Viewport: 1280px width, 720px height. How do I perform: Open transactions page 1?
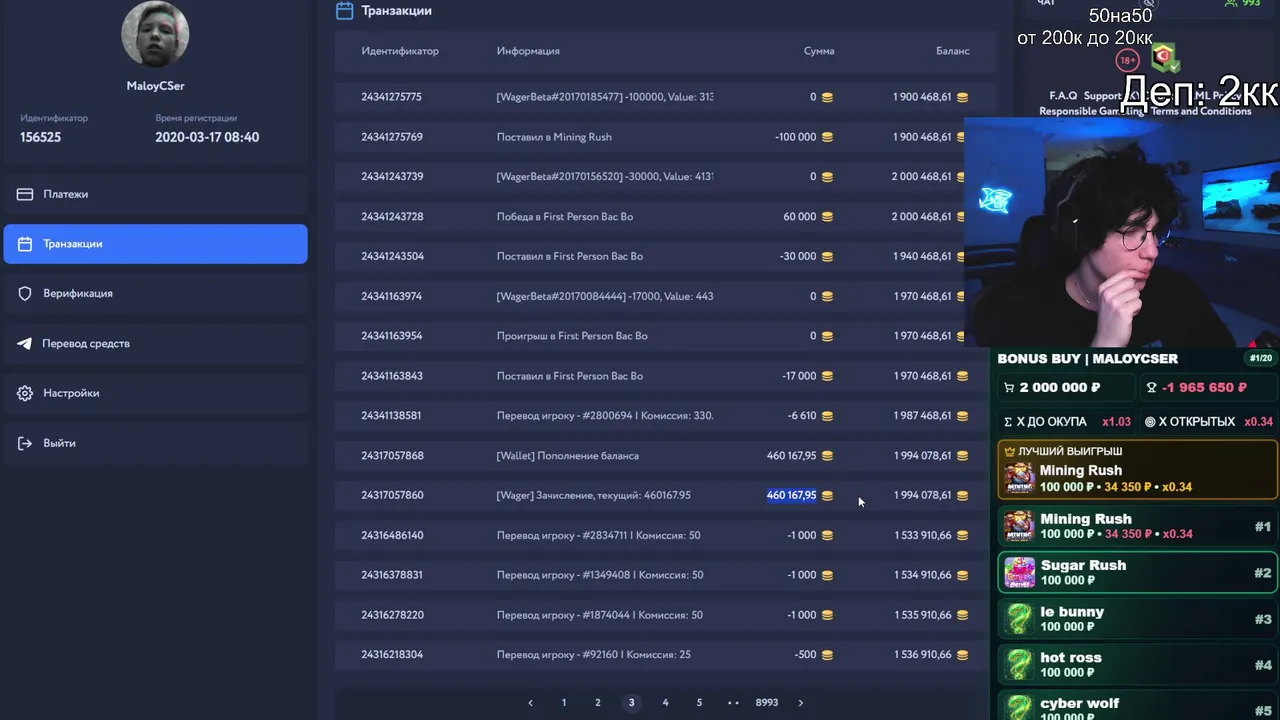[564, 703]
